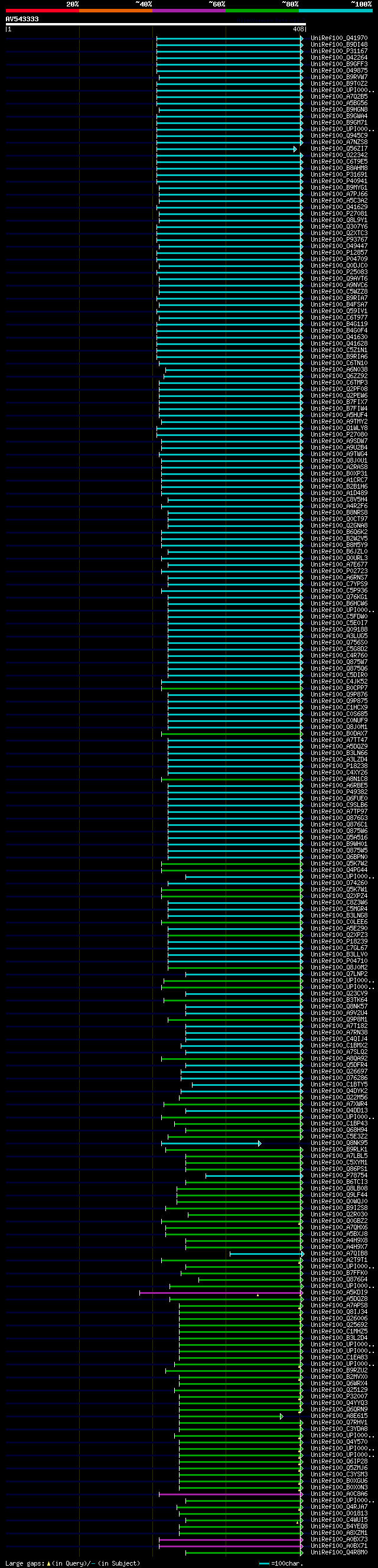Click hit label UniRef100_Q4Y570
The width and height of the screenshot is (378, 1568).
(x=339, y=1442)
